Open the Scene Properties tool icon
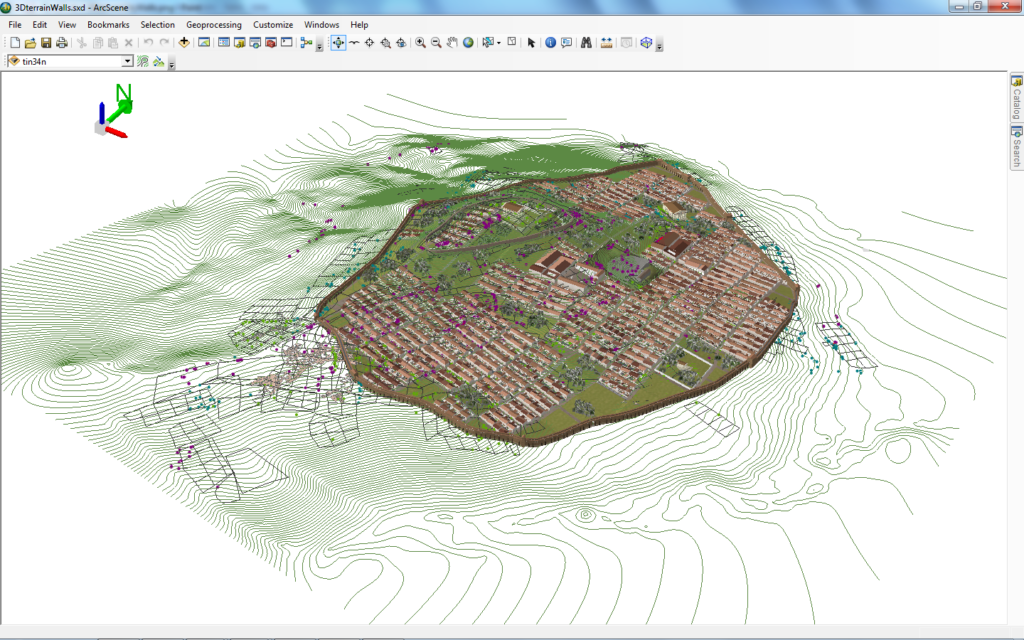Image resolution: width=1024 pixels, height=640 pixels. 204,43
